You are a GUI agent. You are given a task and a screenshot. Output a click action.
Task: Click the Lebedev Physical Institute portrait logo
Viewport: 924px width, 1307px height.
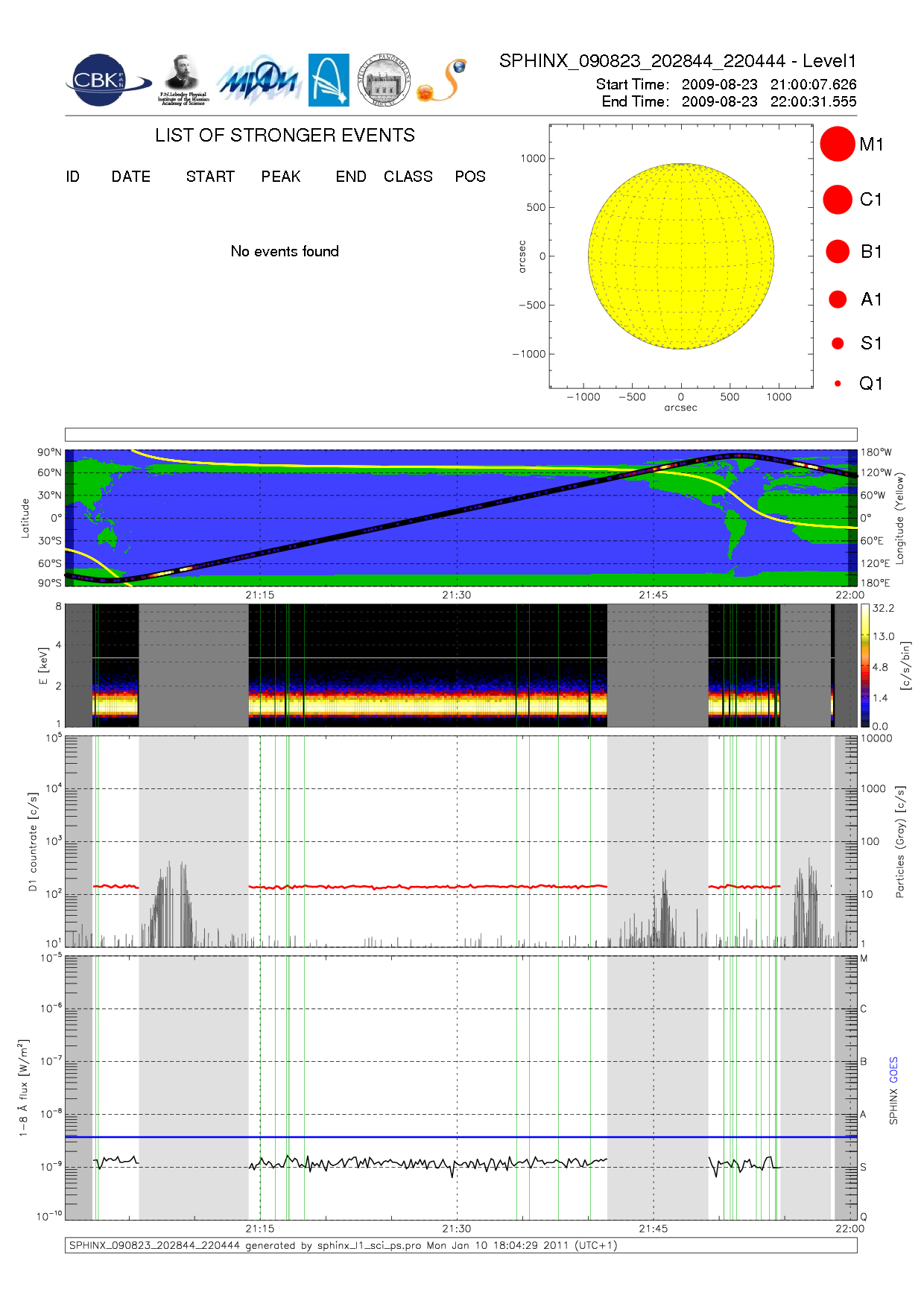tap(183, 80)
